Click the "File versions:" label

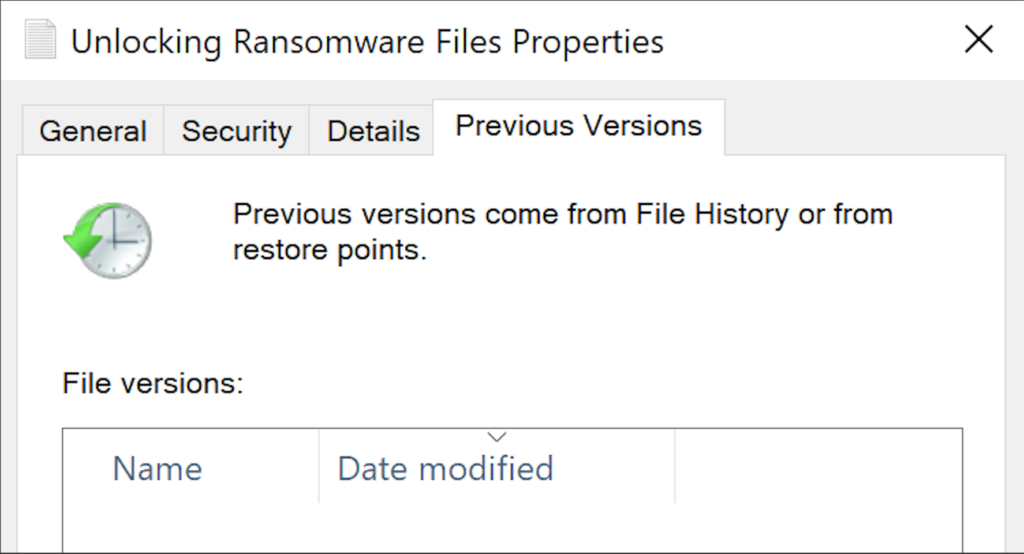click(153, 383)
